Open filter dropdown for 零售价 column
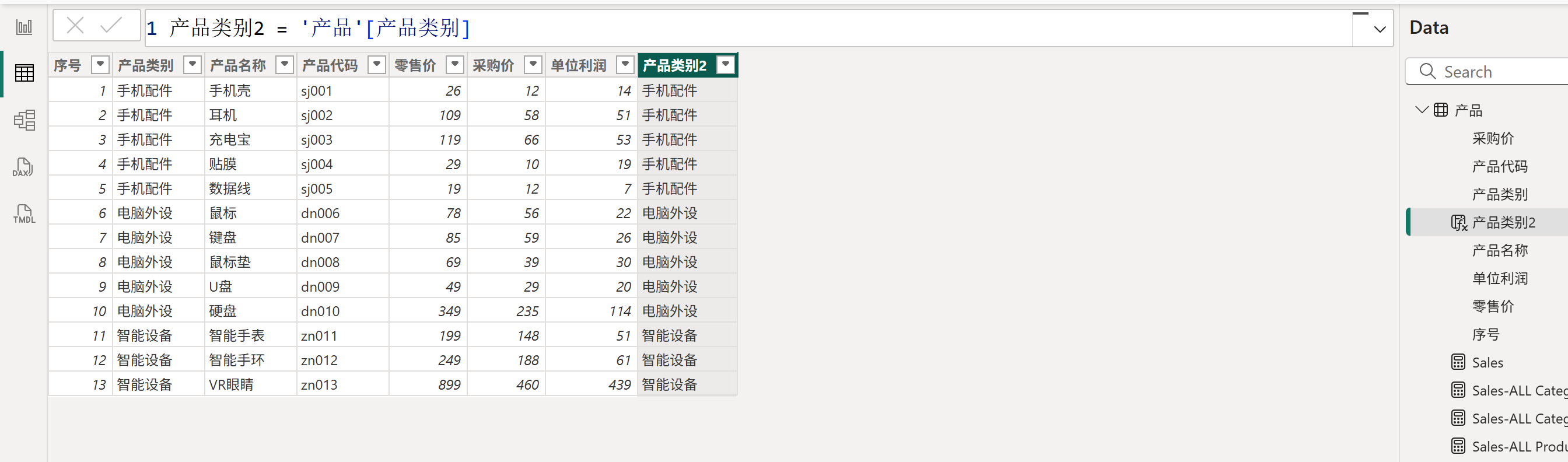This screenshot has width=1568, height=462. (x=454, y=64)
